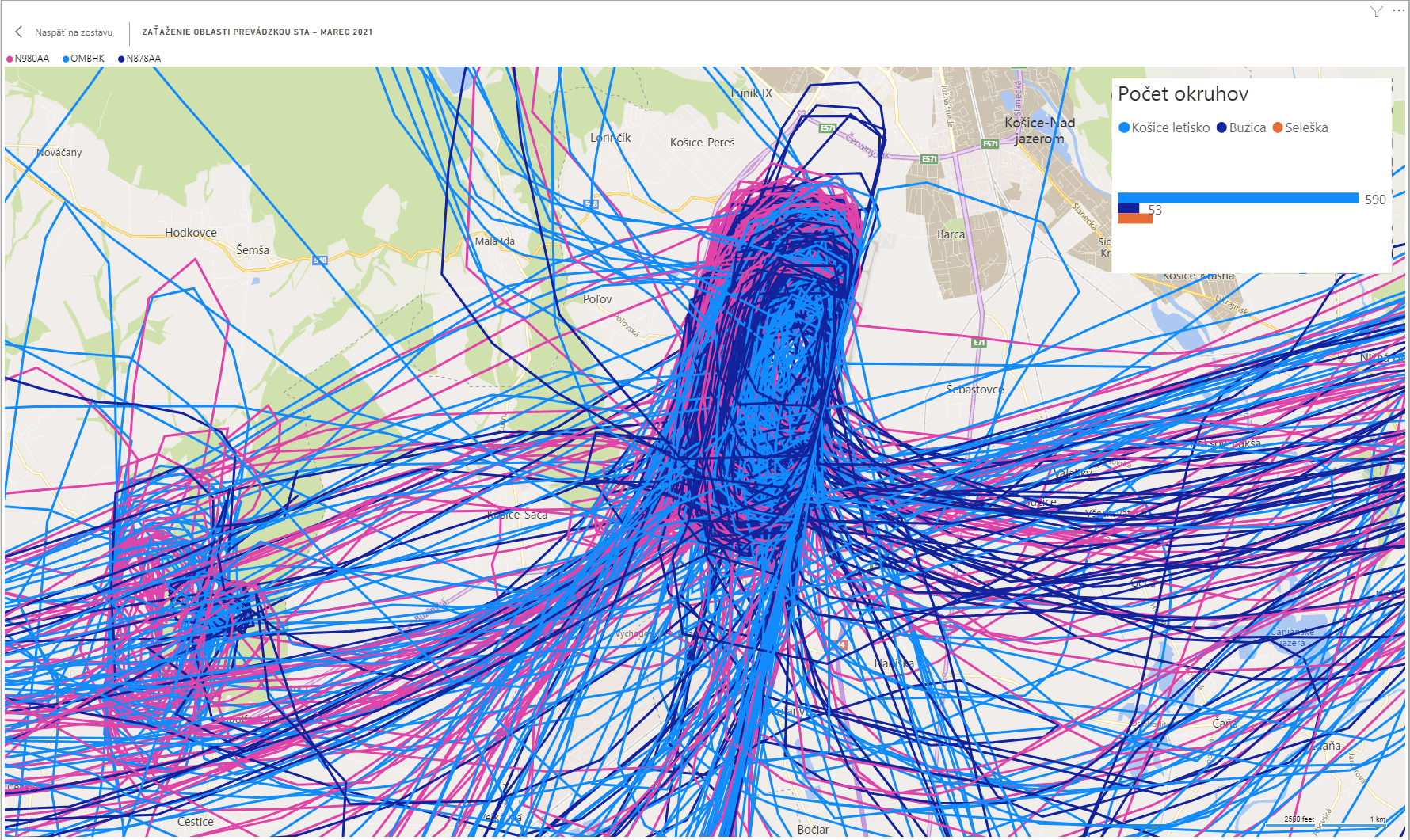Screen dimensions: 1410x840
Task: Click the Hodkovce map label
Action: pyautogui.click(x=190, y=233)
